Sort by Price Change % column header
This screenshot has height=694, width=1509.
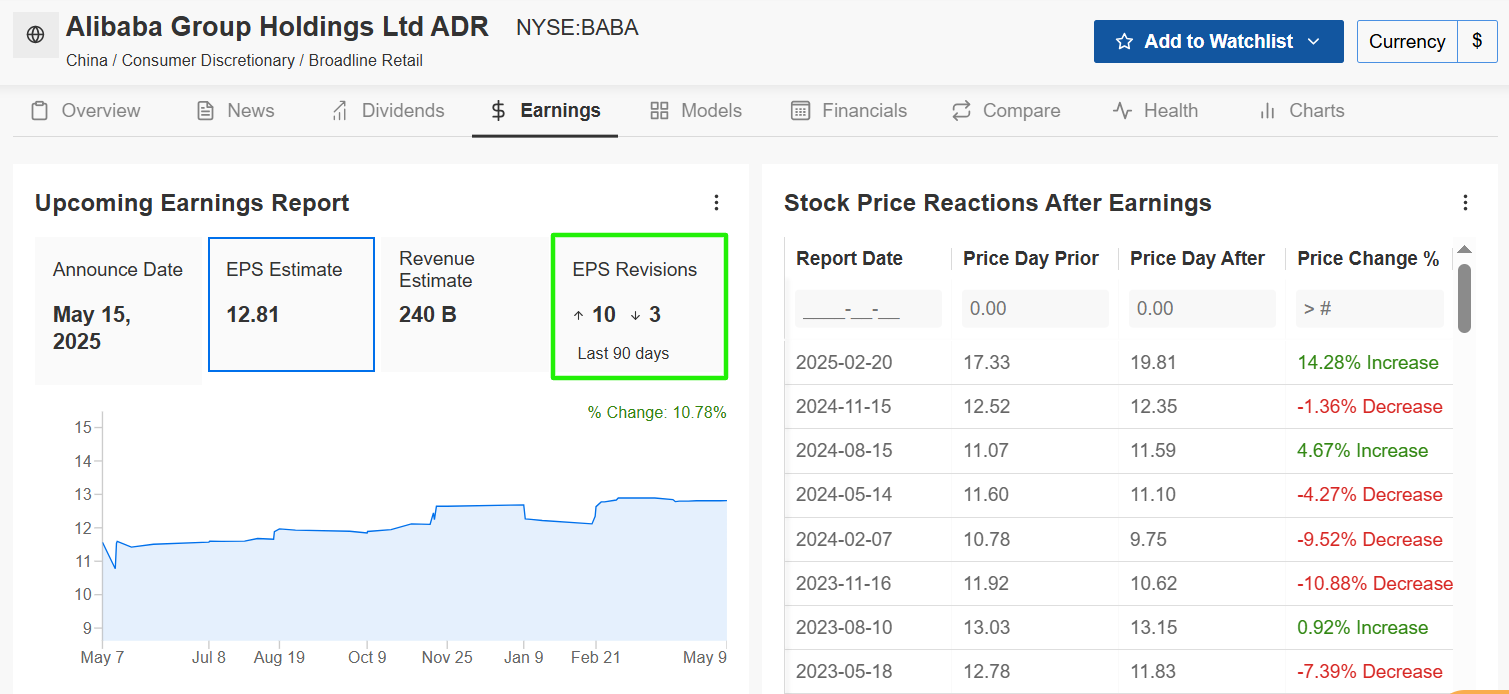pos(1368,259)
